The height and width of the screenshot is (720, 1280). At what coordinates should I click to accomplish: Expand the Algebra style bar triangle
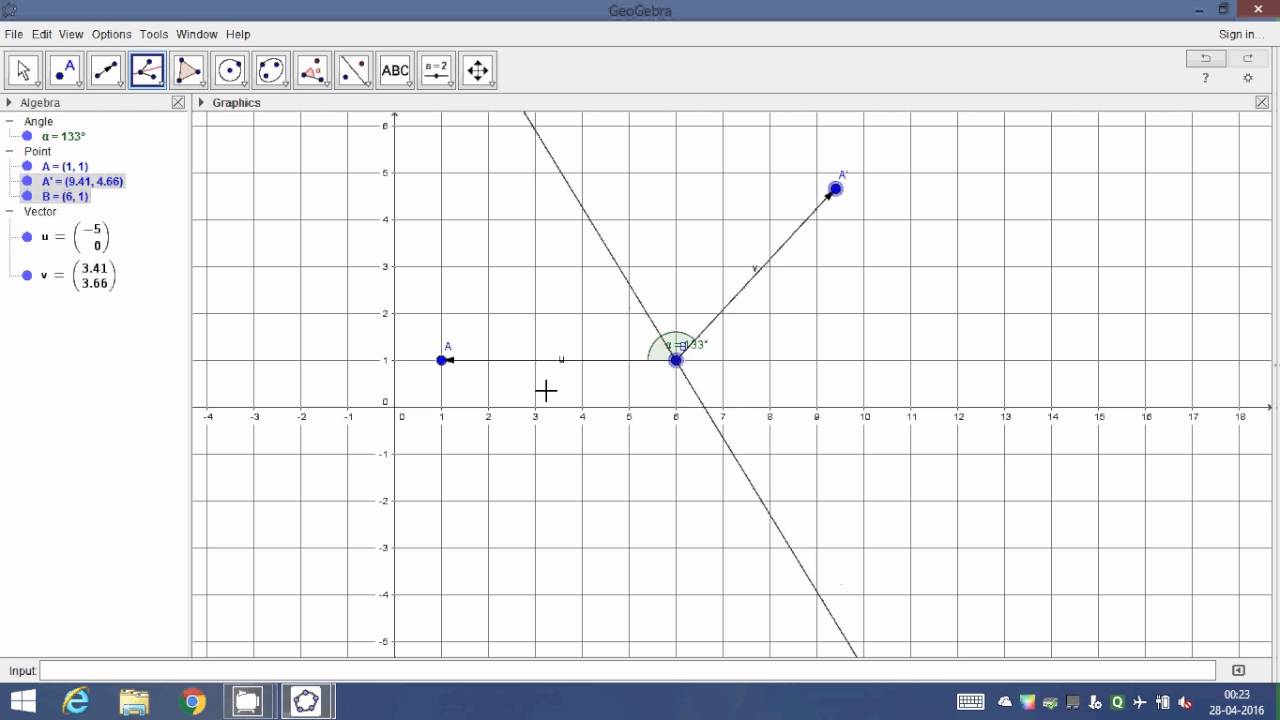(9, 102)
